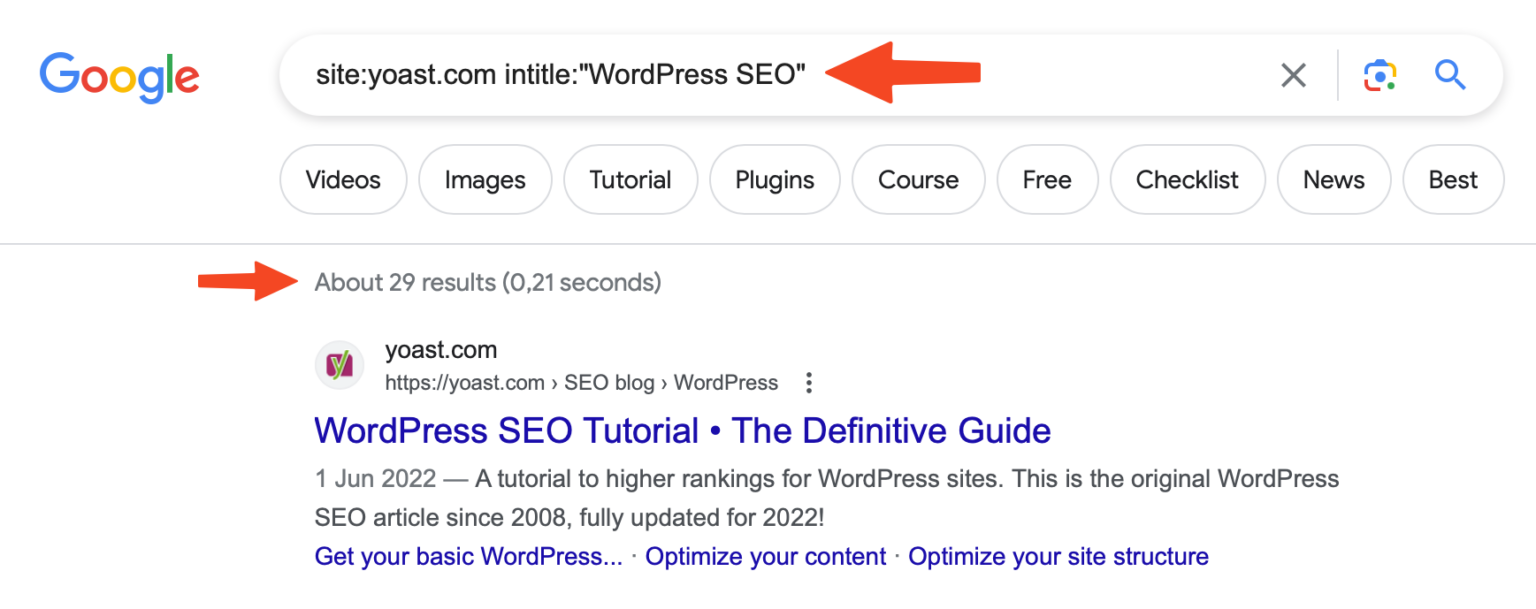Screen dimensions: 1536x609
Task: Open the Optimize your site structure sitelink
Action: [x=1057, y=556]
